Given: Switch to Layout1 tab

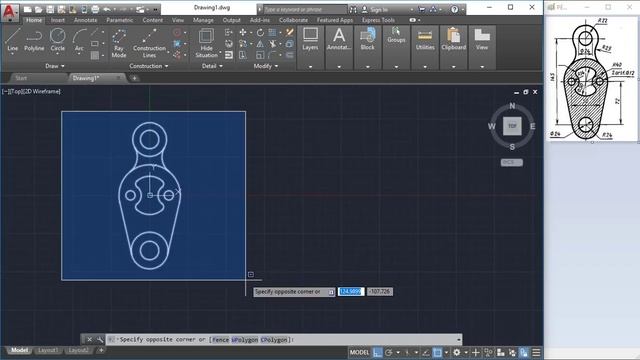Looking at the screenshot, I should (x=47, y=350).
